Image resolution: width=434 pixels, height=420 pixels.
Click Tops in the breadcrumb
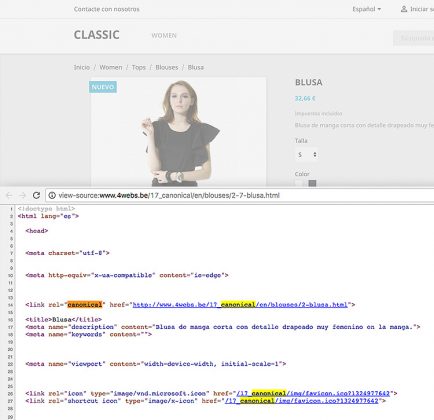click(139, 67)
